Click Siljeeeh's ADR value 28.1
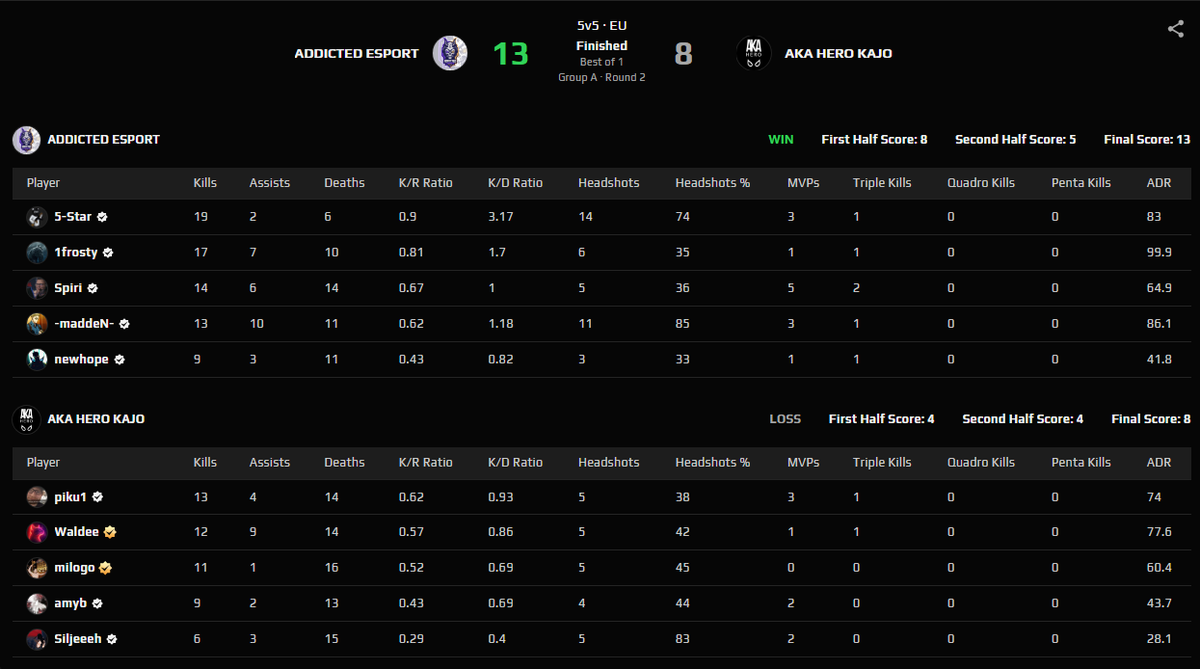The width and height of the screenshot is (1200, 669). click(1159, 638)
